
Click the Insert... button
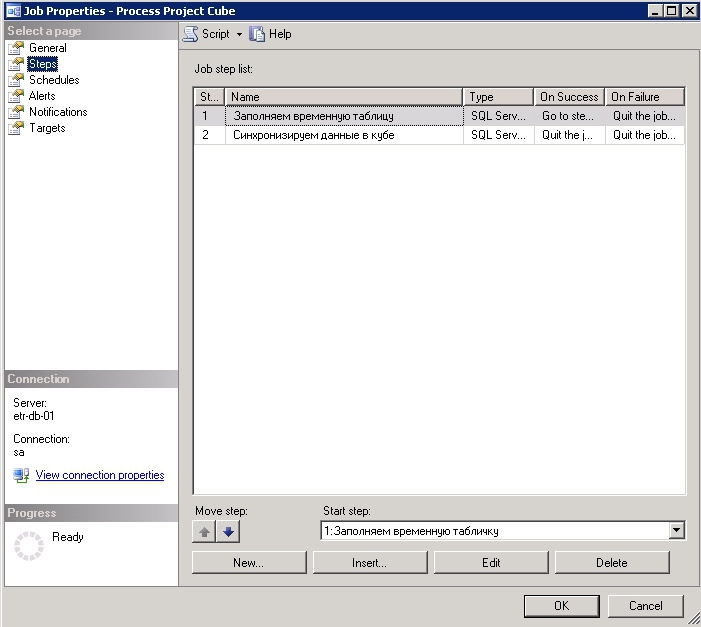[370, 563]
